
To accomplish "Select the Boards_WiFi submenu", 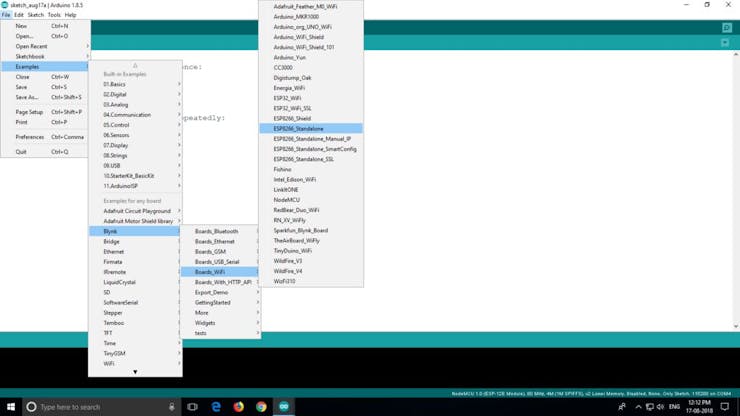I will click(x=220, y=272).
